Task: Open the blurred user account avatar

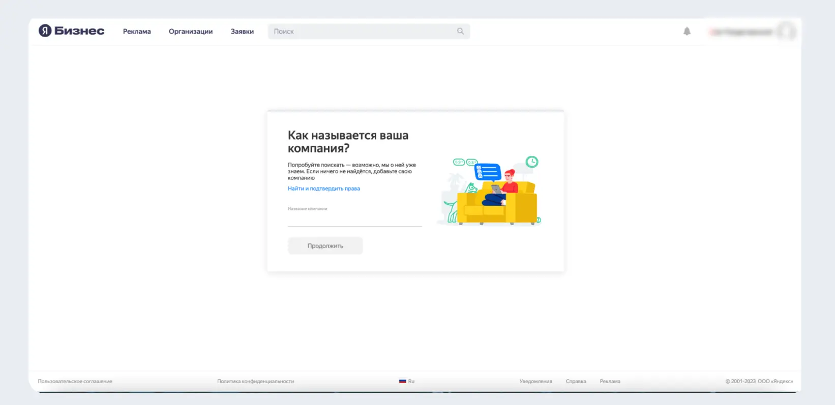Action: point(786,31)
